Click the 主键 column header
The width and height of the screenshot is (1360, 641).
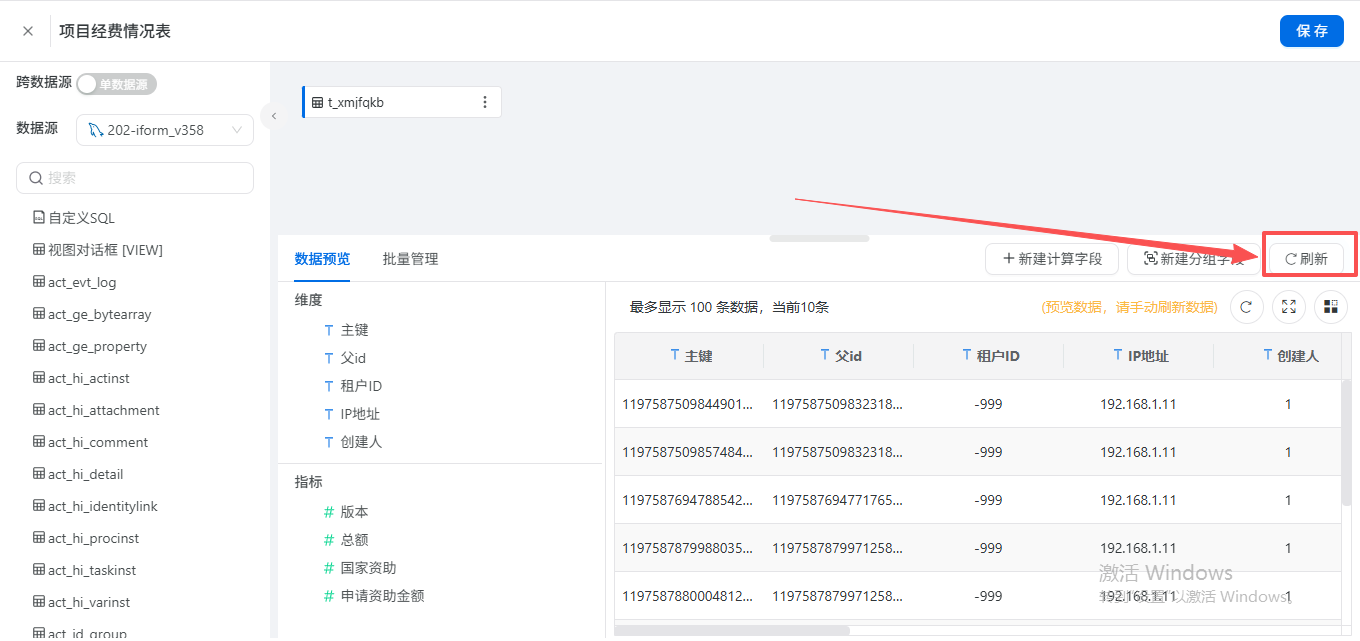(x=689, y=356)
